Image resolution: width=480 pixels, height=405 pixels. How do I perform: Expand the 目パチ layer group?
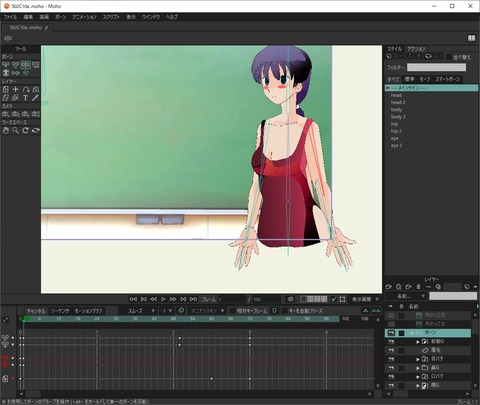click(418, 360)
